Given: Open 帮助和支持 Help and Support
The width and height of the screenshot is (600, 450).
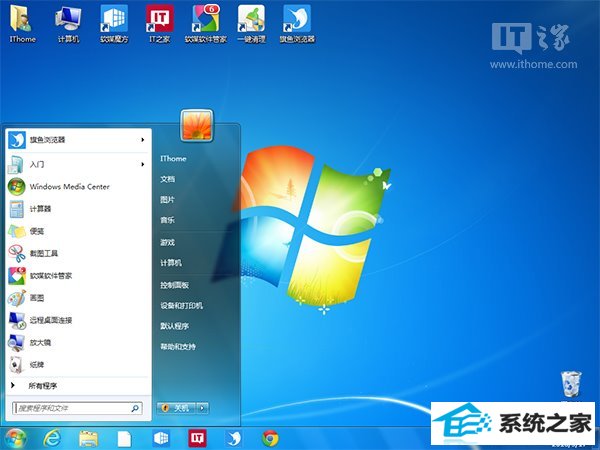Looking at the screenshot, I should pyautogui.click(x=178, y=347).
